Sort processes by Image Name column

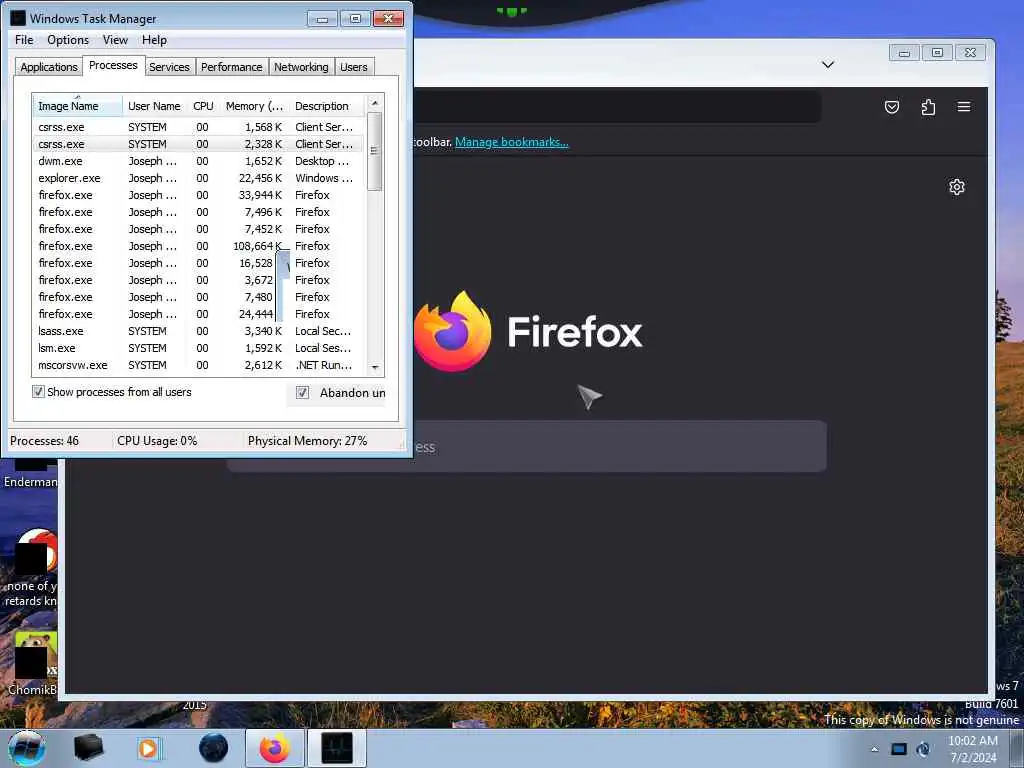77,106
